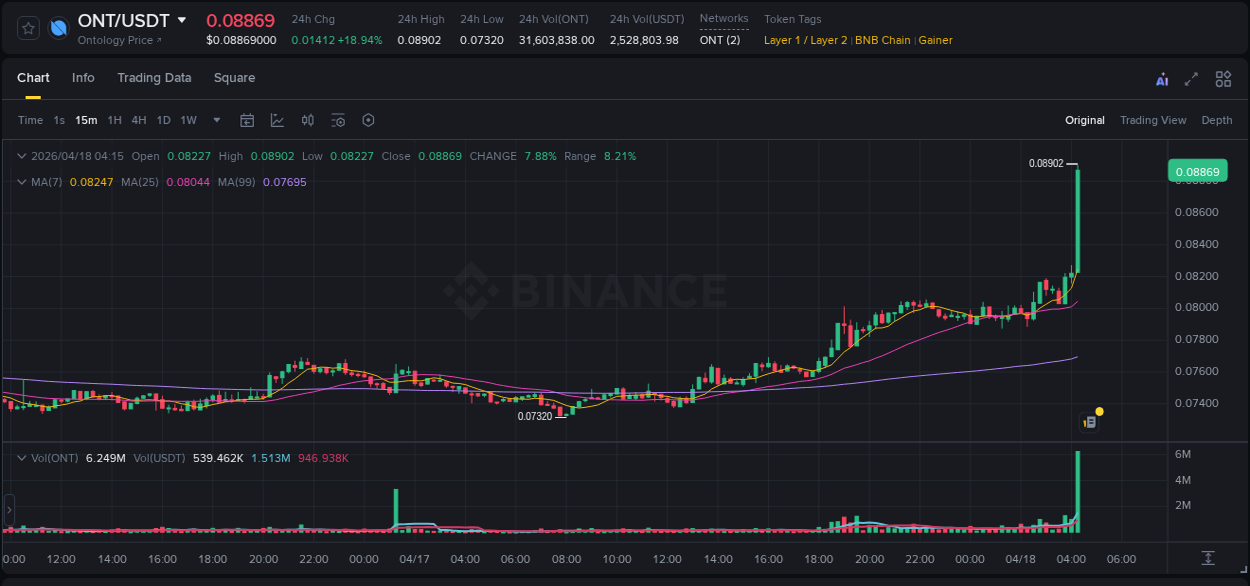1250x586 pixels.
Task: Expand the chart to full screen
Action: [x=1192, y=78]
